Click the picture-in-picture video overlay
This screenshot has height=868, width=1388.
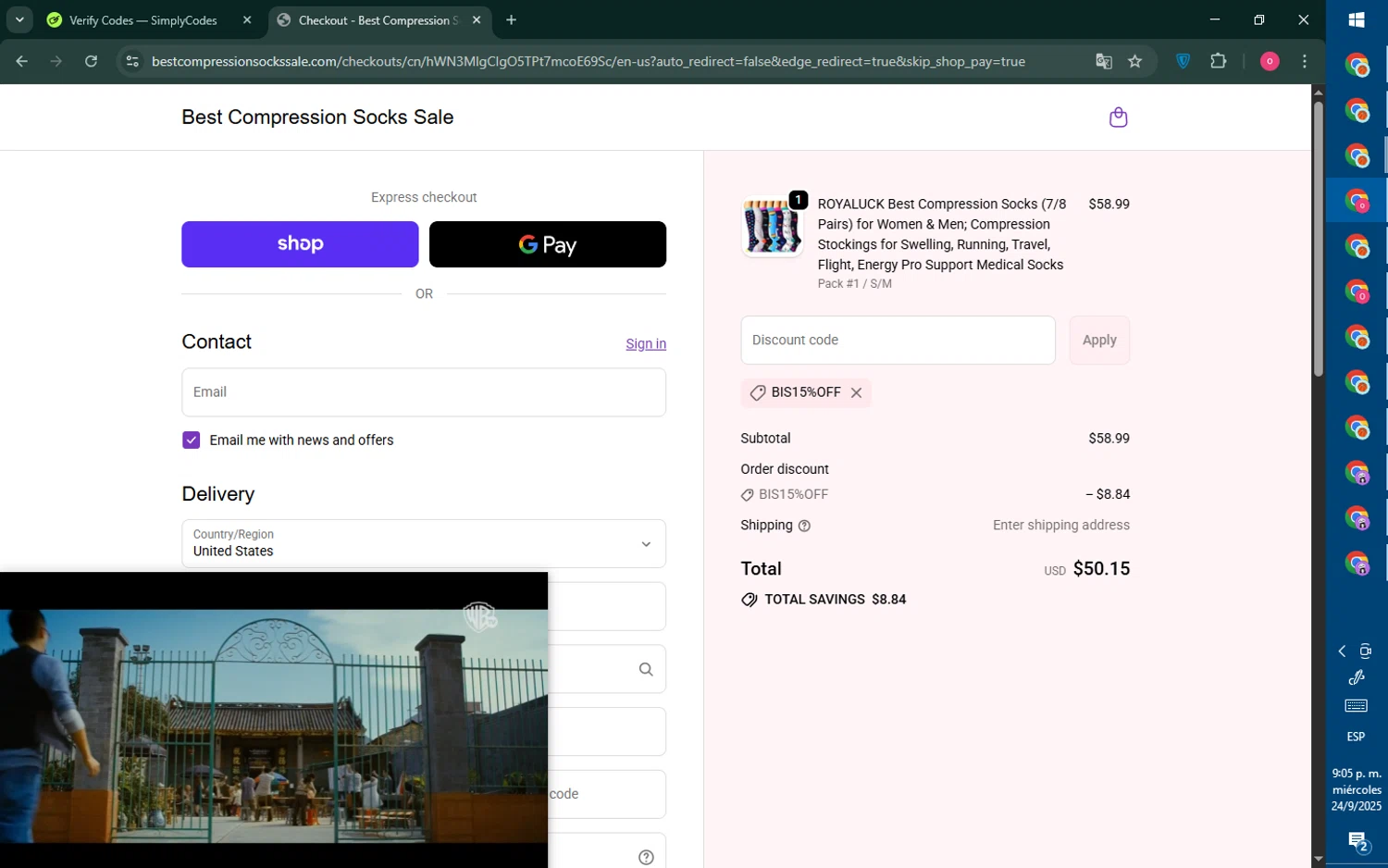tap(274, 720)
